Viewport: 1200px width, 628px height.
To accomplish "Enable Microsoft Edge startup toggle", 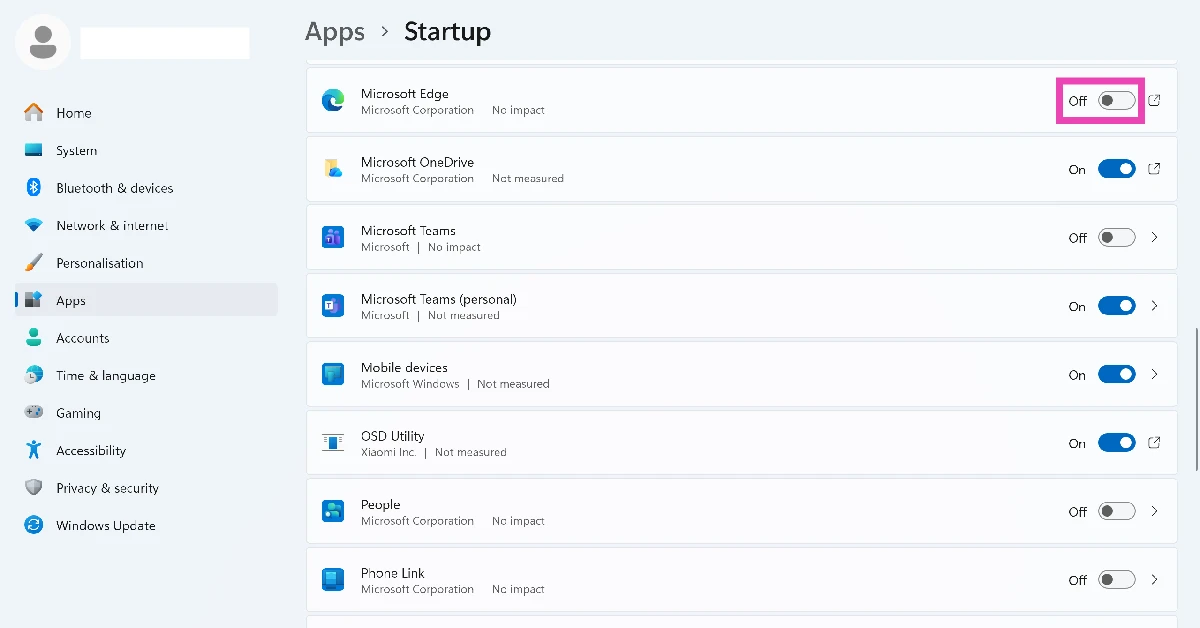I will click(x=1116, y=100).
